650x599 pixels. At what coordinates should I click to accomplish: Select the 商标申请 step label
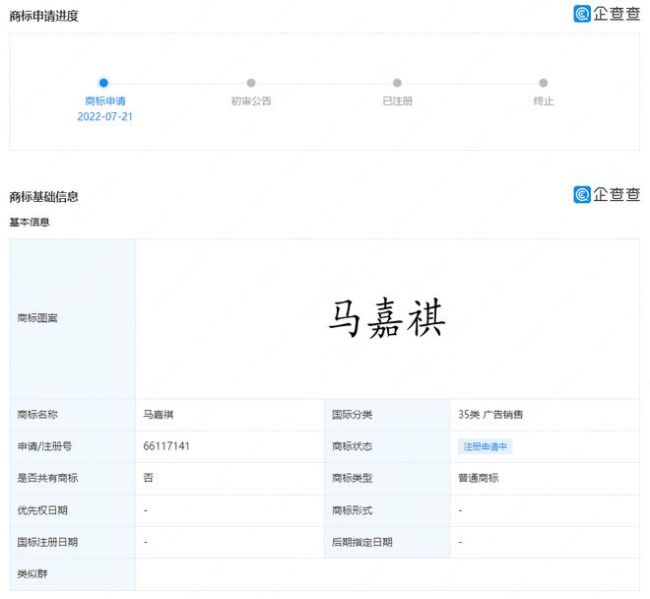pyautogui.click(x=105, y=101)
